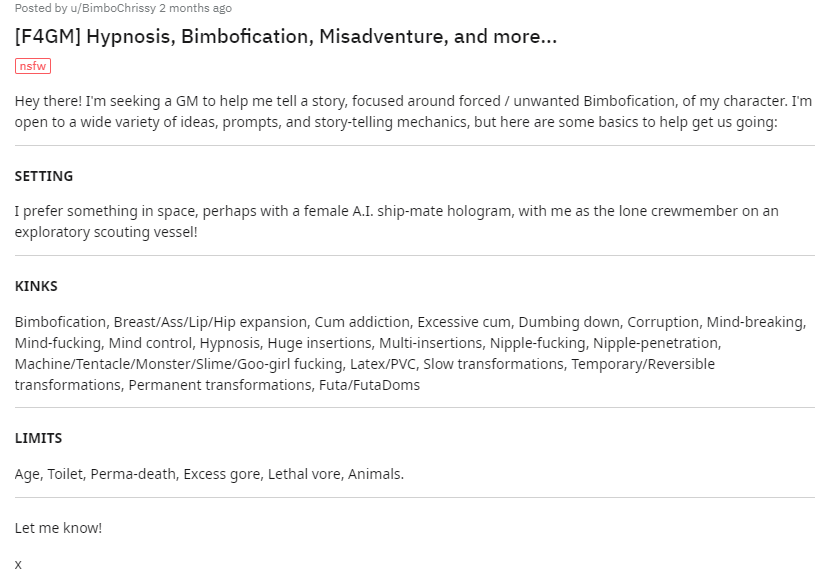Click the LIMITS section heading

click(x=38, y=438)
